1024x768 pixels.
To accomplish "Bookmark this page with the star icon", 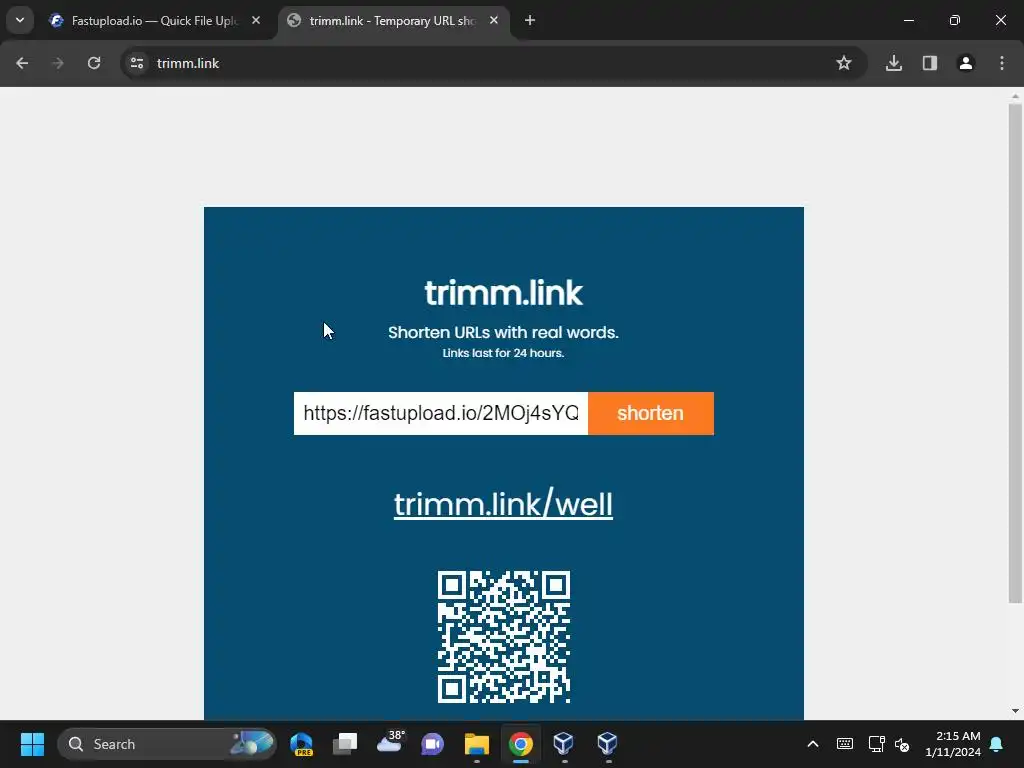I will pos(844,63).
